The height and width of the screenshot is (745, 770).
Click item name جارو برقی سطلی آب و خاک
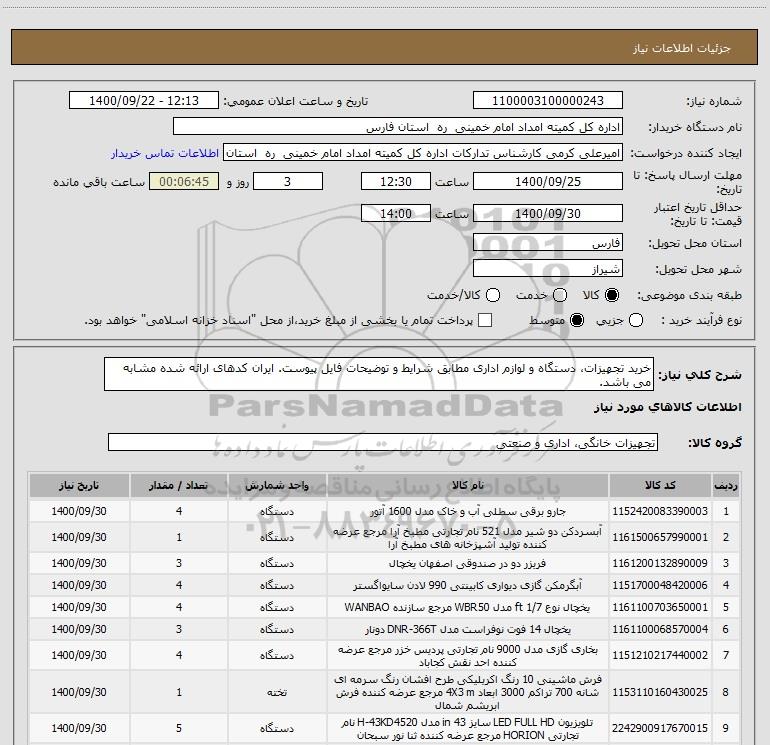(x=468, y=511)
